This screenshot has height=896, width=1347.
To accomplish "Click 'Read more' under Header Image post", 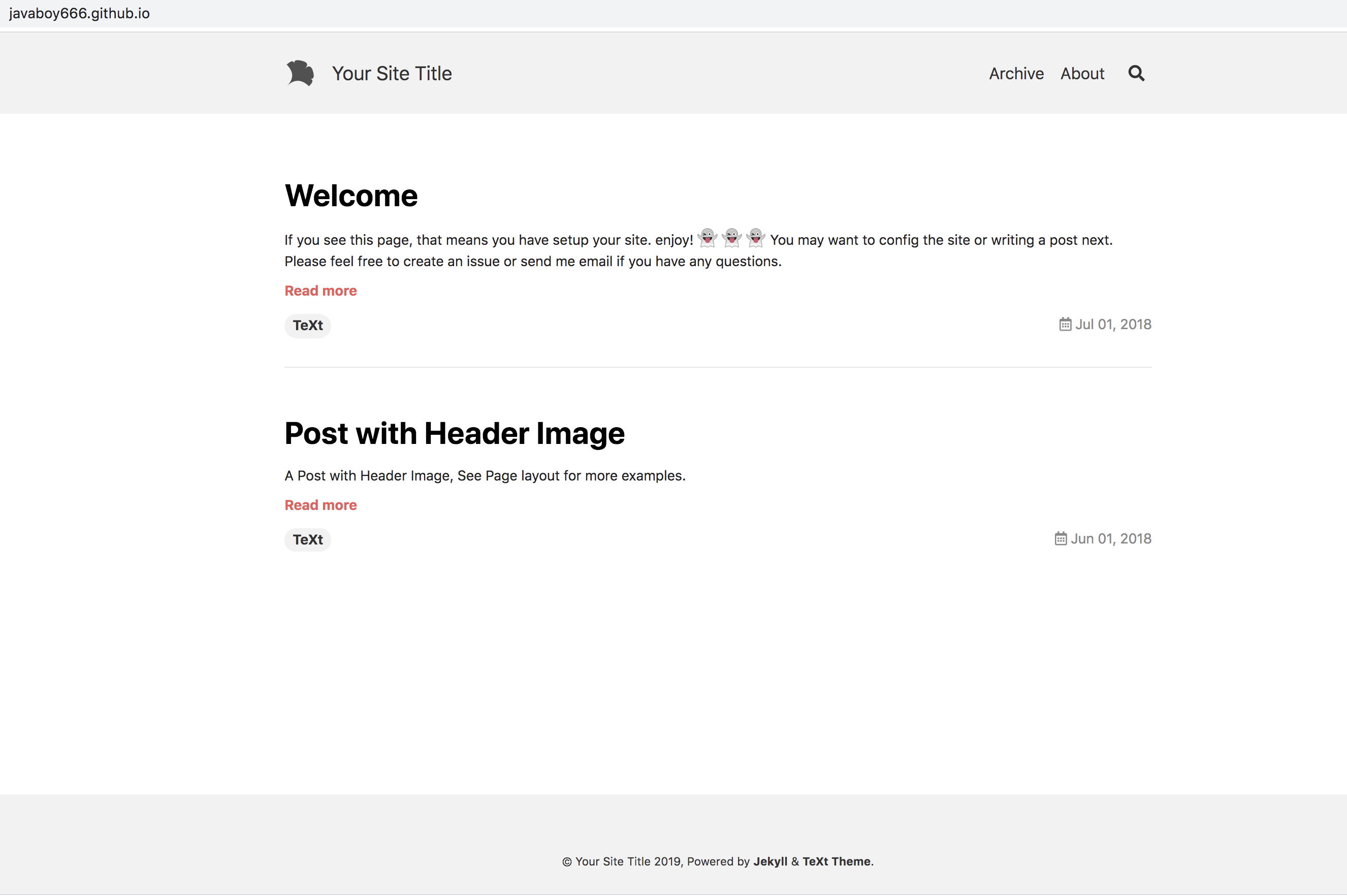I will click(x=320, y=505).
